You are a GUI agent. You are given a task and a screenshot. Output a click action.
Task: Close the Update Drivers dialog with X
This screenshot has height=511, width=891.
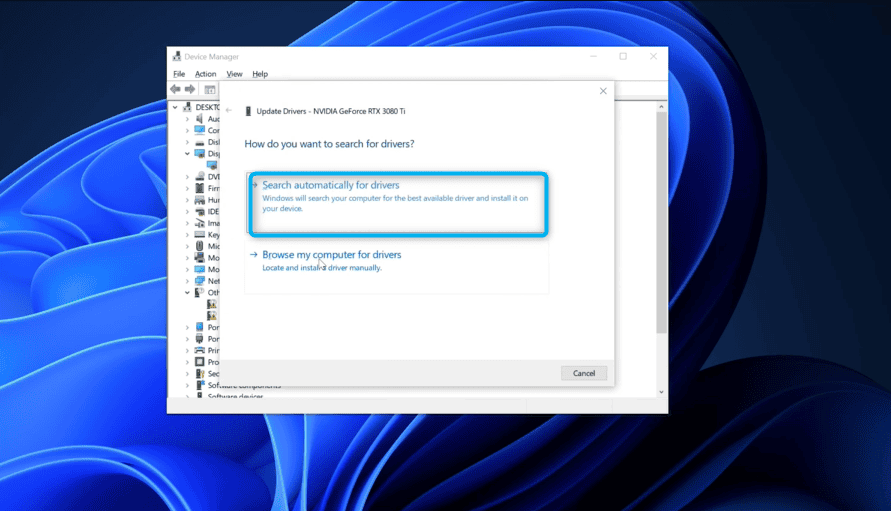tap(603, 91)
